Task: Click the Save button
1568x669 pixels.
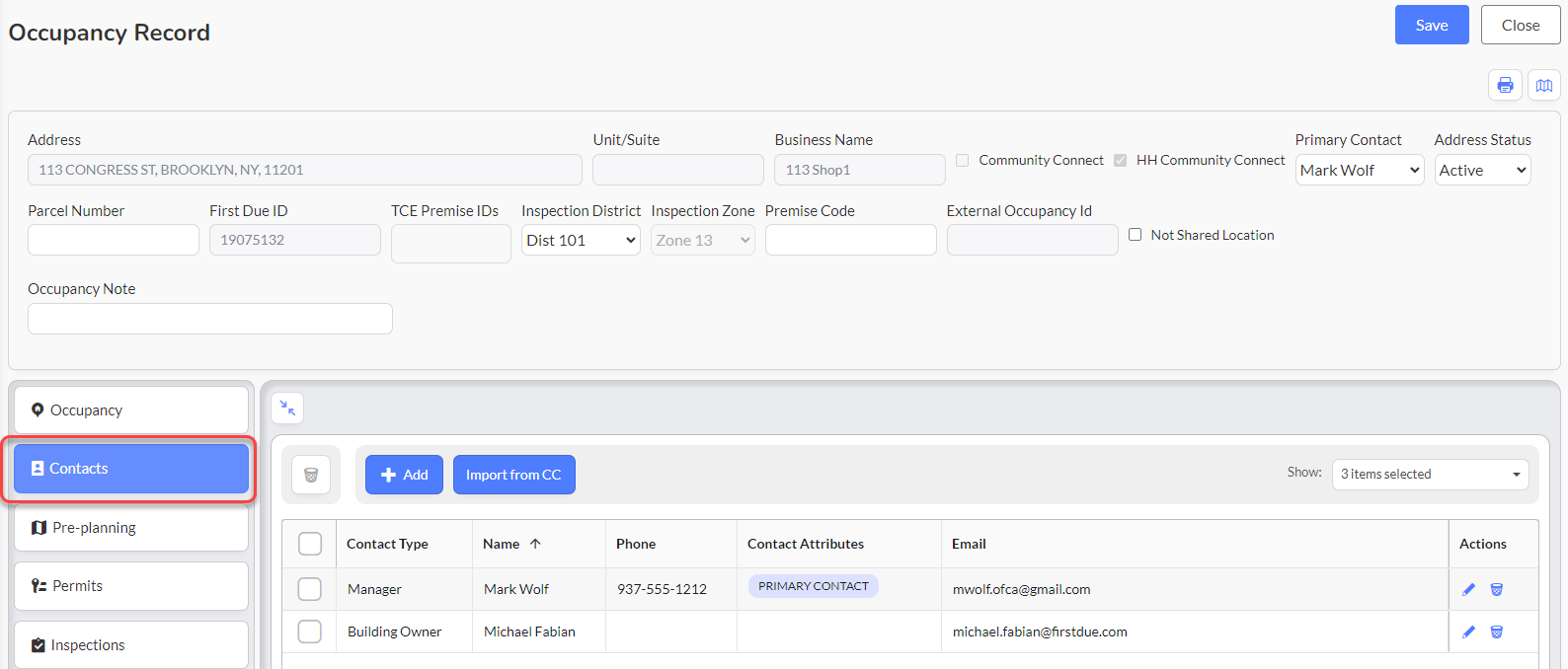Action: point(1432,25)
